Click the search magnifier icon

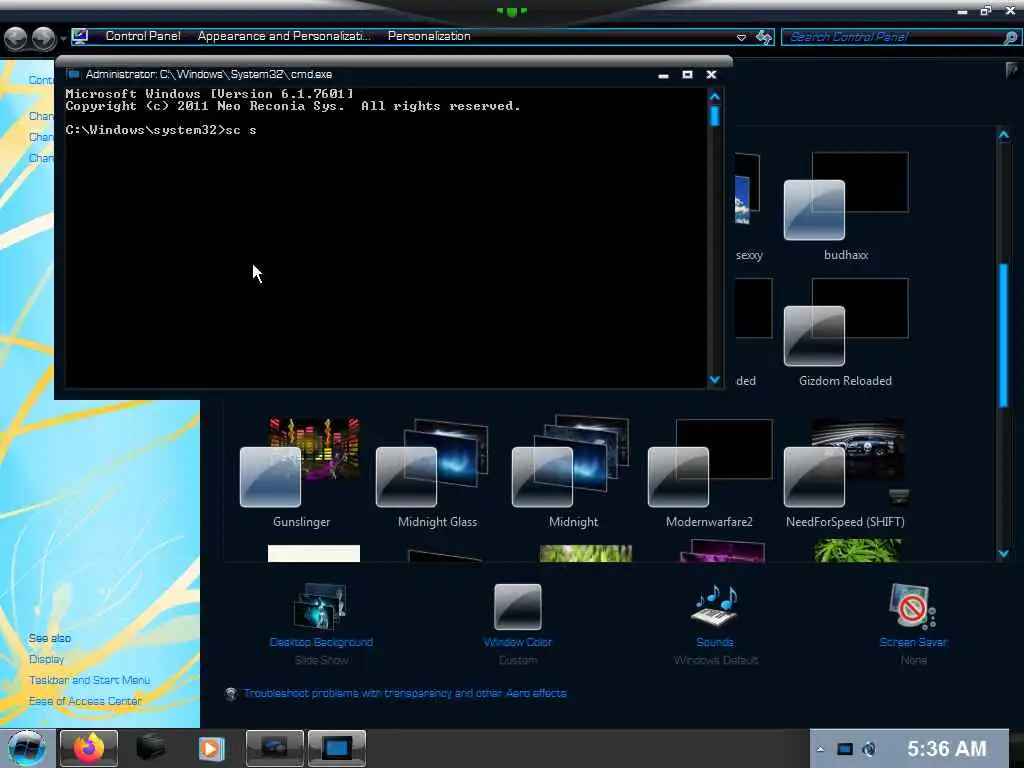1010,37
